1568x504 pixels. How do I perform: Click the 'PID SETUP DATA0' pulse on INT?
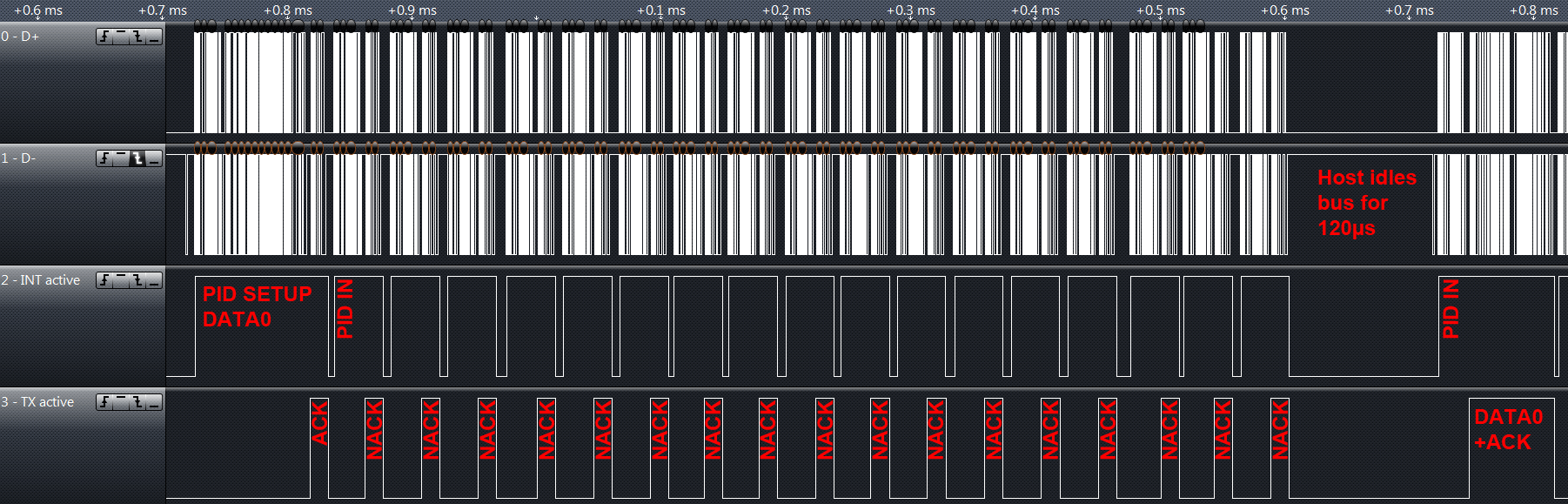(258, 306)
